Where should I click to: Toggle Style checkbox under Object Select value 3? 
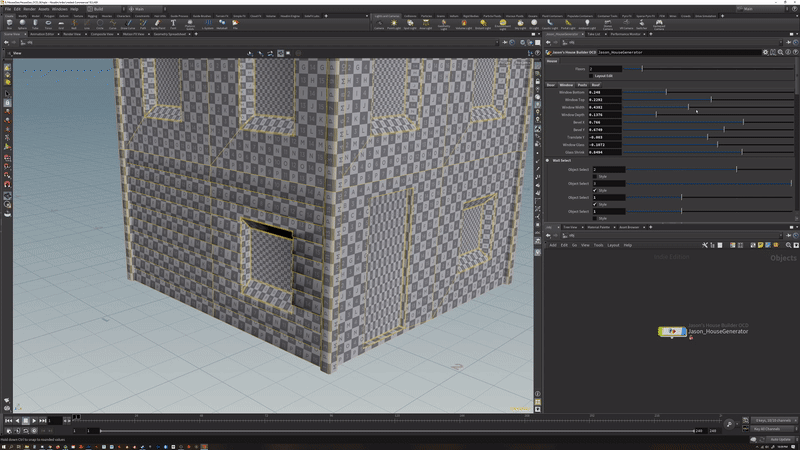(x=595, y=190)
